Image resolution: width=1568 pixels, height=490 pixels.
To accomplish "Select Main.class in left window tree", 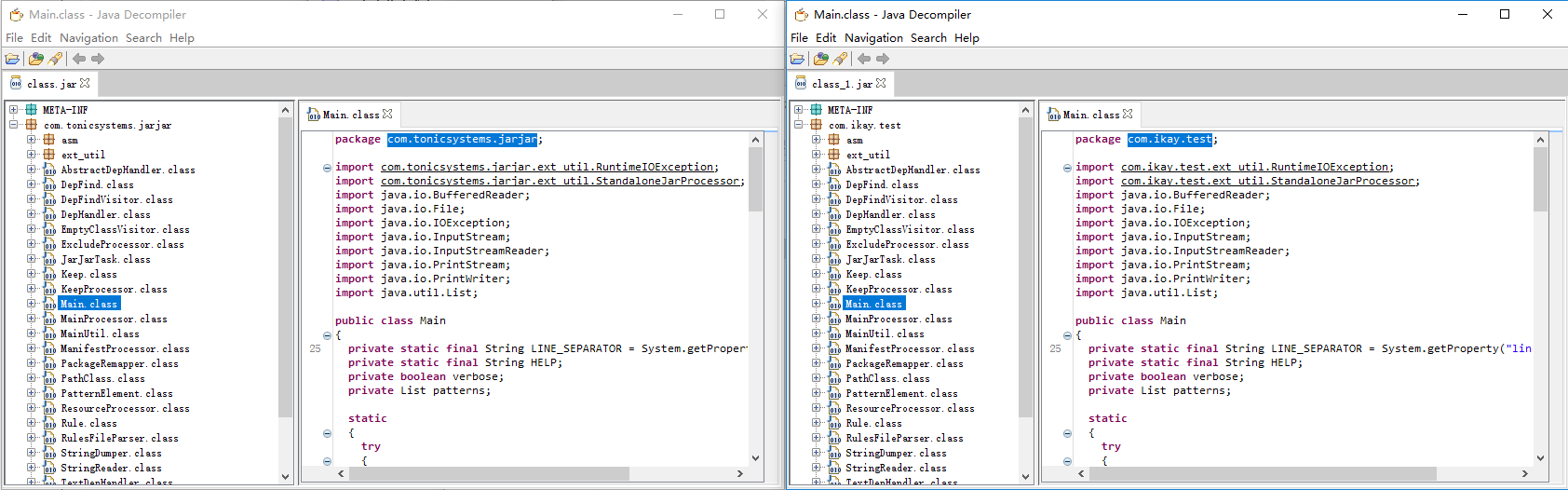I will tap(89, 304).
